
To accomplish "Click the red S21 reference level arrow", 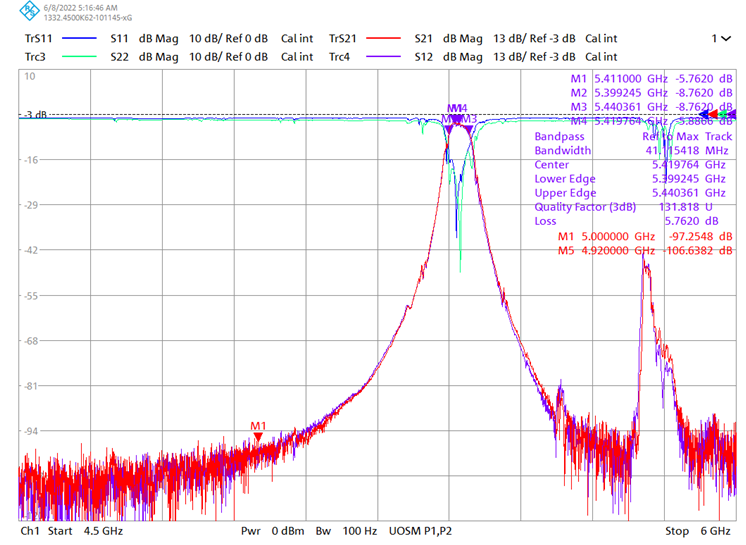I will click(x=713, y=114).
